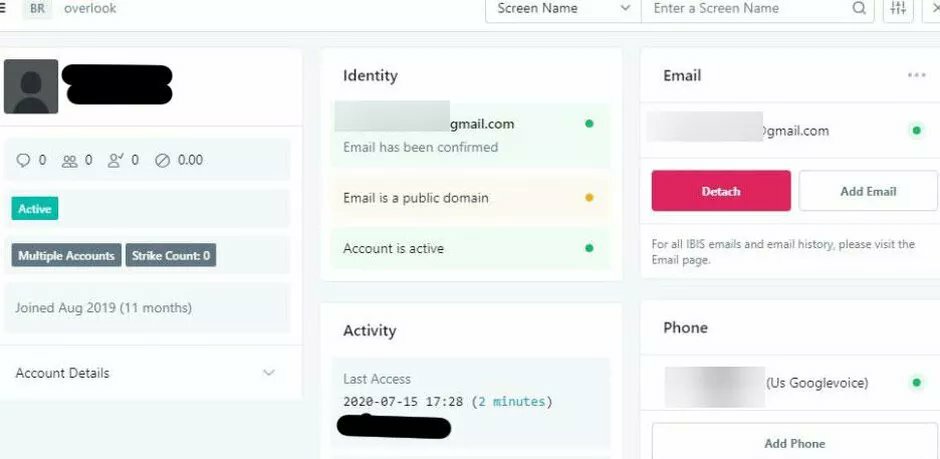Screen dimensions: 940x459
Task: Click the Strike Count: 0 tag
Action: tap(171, 255)
